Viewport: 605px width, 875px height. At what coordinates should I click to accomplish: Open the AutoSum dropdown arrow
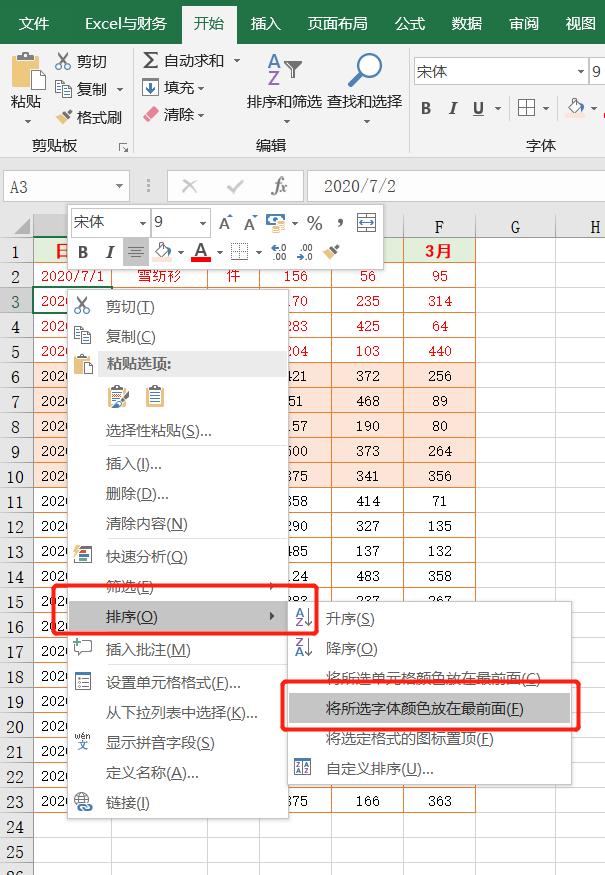237,60
